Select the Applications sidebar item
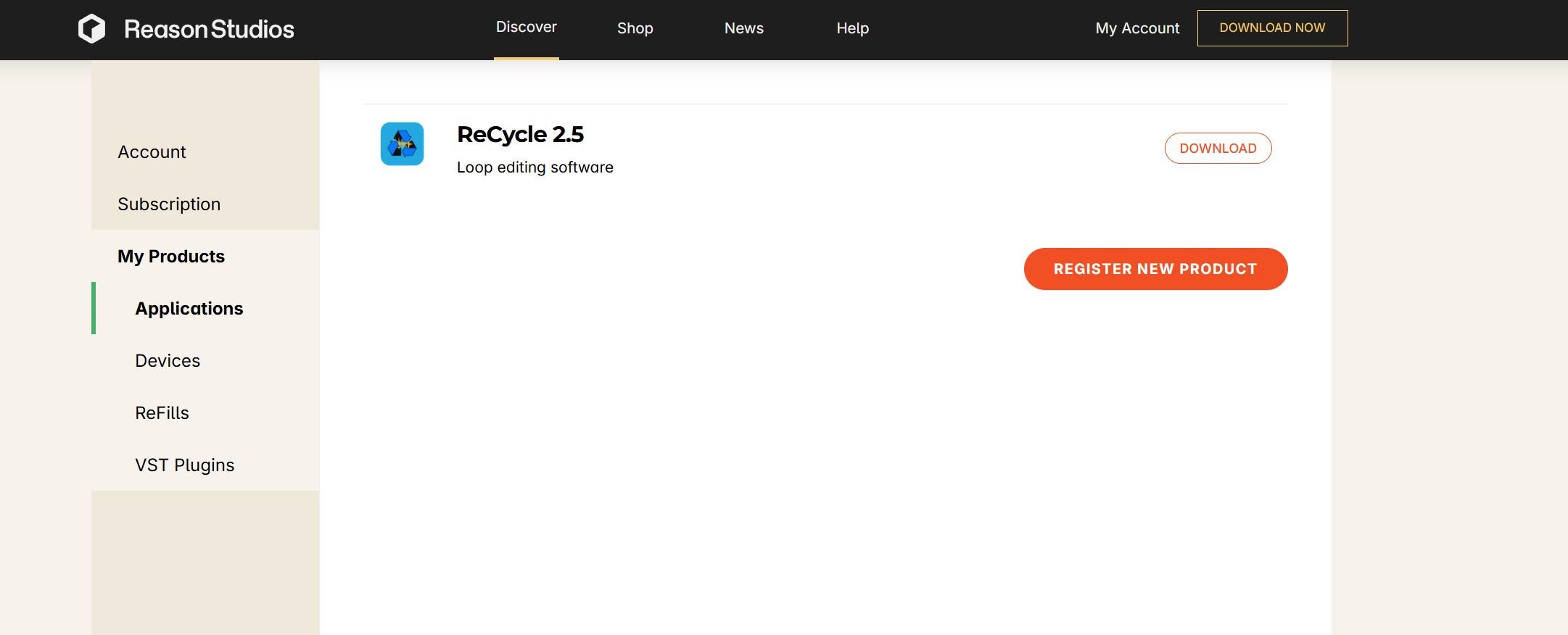Screen dimensions: 1568x635 (x=189, y=308)
